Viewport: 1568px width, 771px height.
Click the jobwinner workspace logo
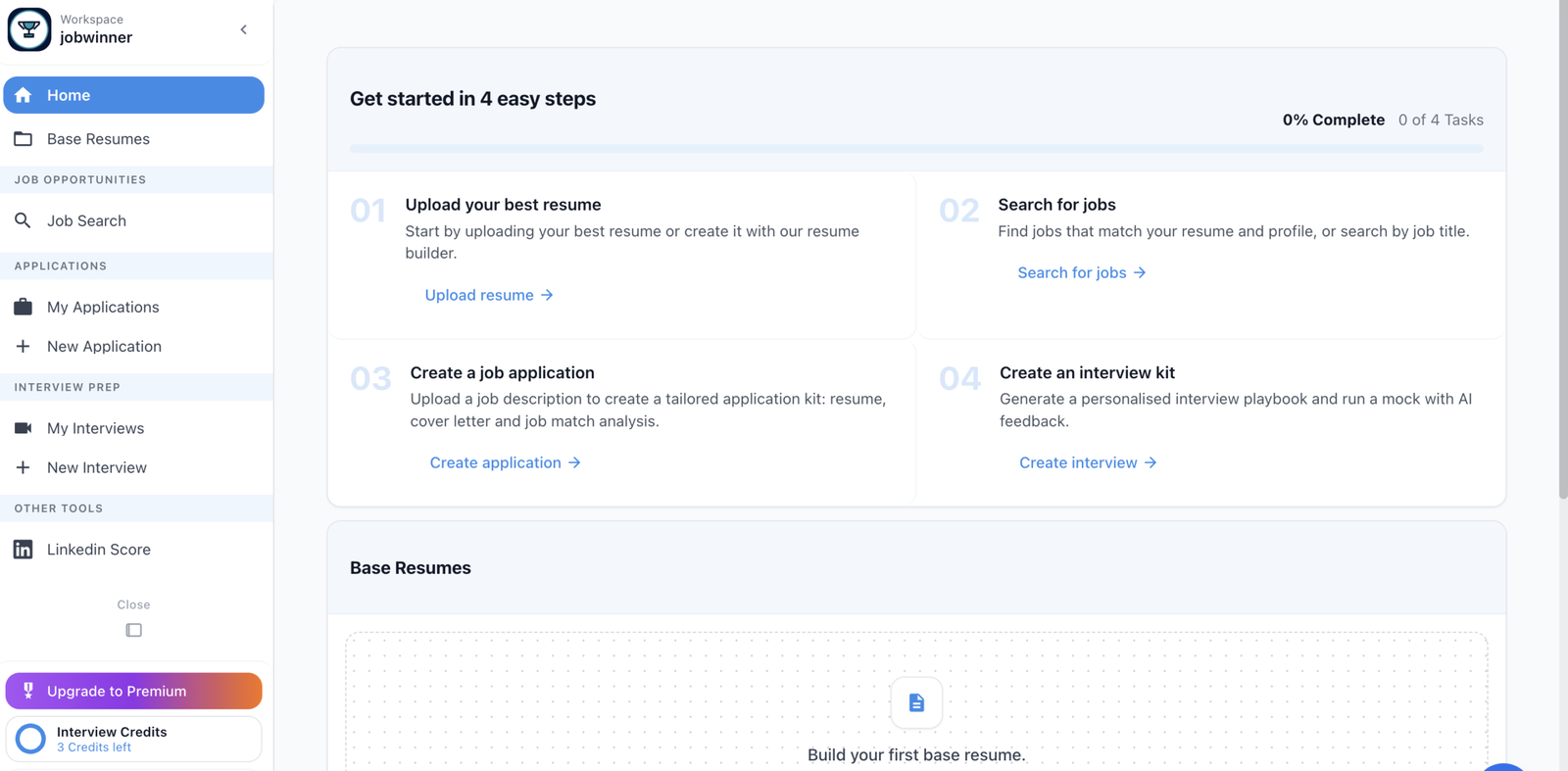click(x=29, y=29)
